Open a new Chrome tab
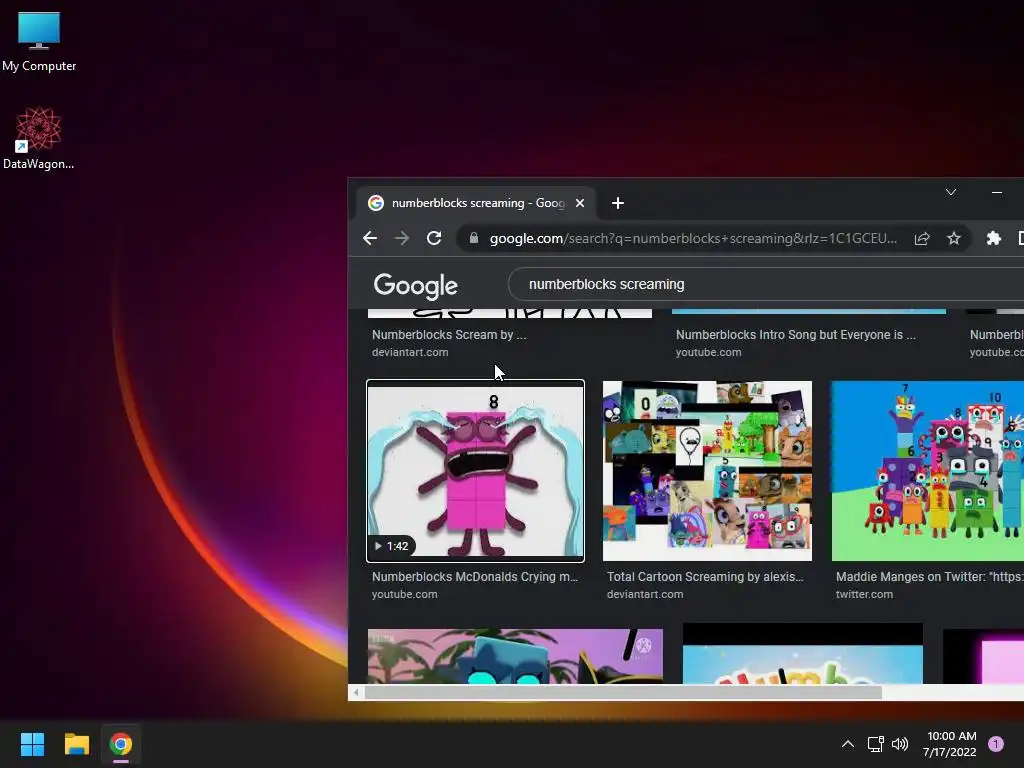Image resolution: width=1024 pixels, height=768 pixels. pos(618,203)
